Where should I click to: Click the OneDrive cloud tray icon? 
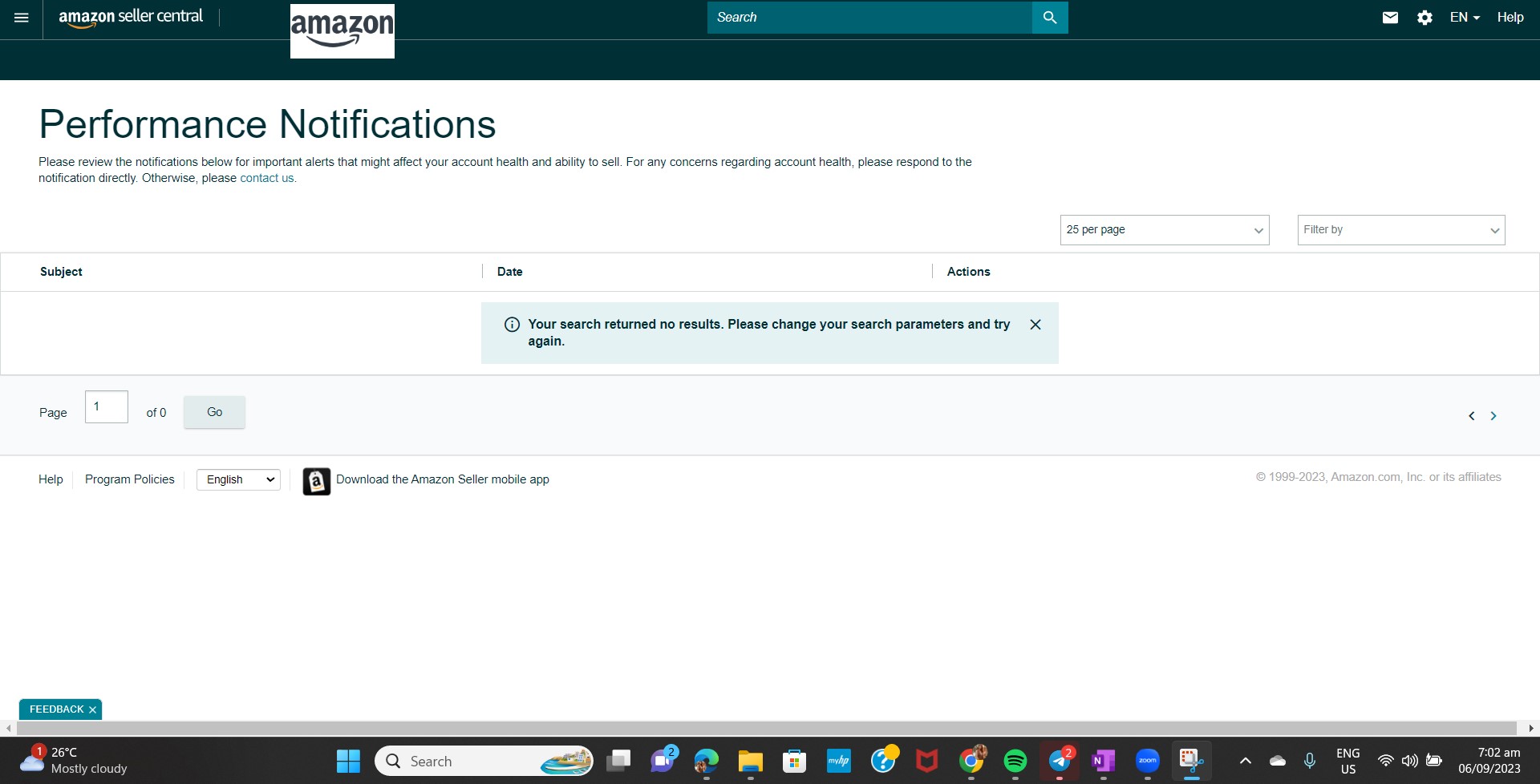coord(1278,761)
